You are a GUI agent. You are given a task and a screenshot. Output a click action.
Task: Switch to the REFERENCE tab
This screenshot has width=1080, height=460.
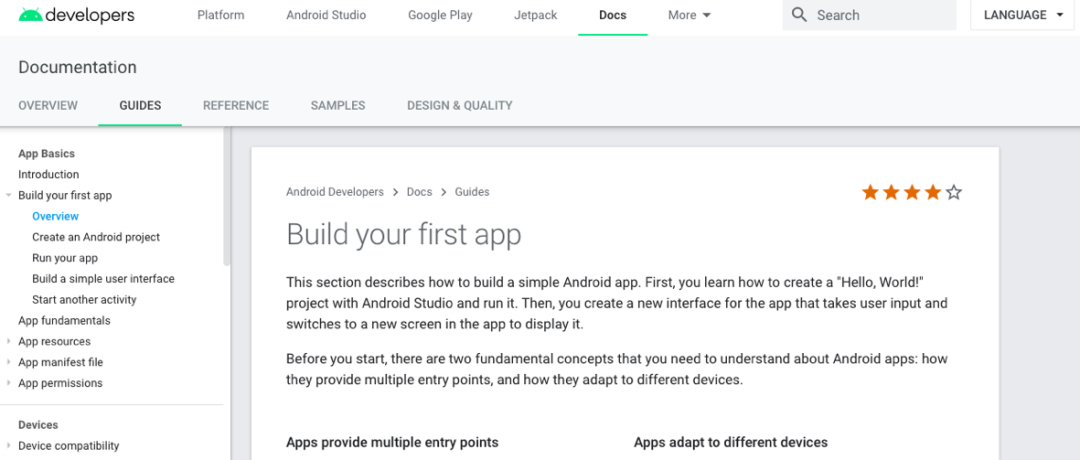236,105
